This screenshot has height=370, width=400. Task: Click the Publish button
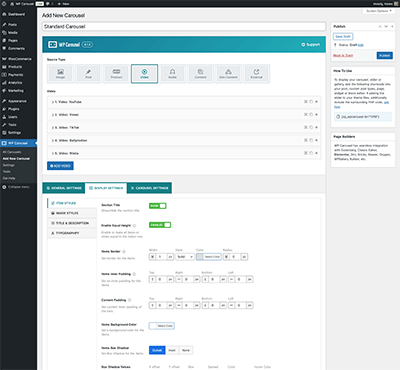point(385,55)
